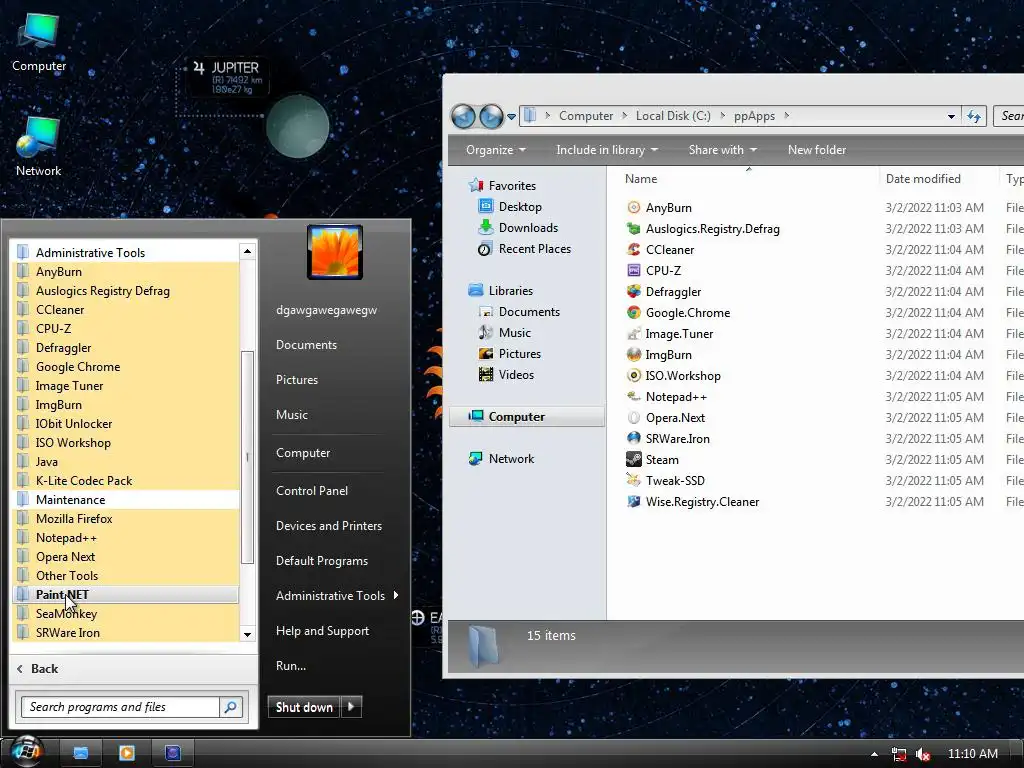Click the ISO.Workshop icon in file list
This screenshot has width=1024, height=768.
(633, 376)
